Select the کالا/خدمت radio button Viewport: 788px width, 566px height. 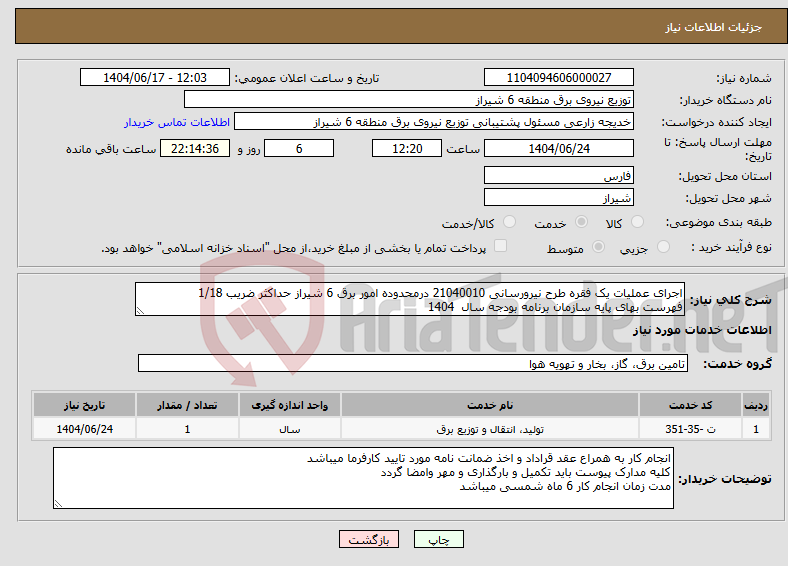click(x=510, y=222)
